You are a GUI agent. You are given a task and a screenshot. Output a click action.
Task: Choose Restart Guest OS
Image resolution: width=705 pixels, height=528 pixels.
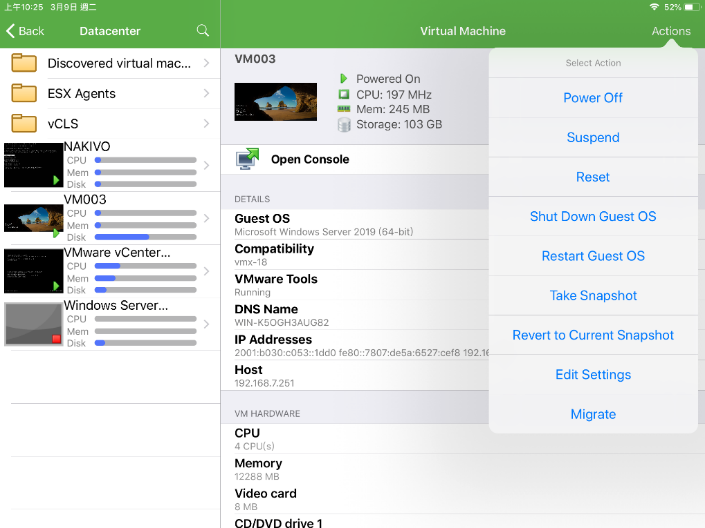tap(593, 256)
